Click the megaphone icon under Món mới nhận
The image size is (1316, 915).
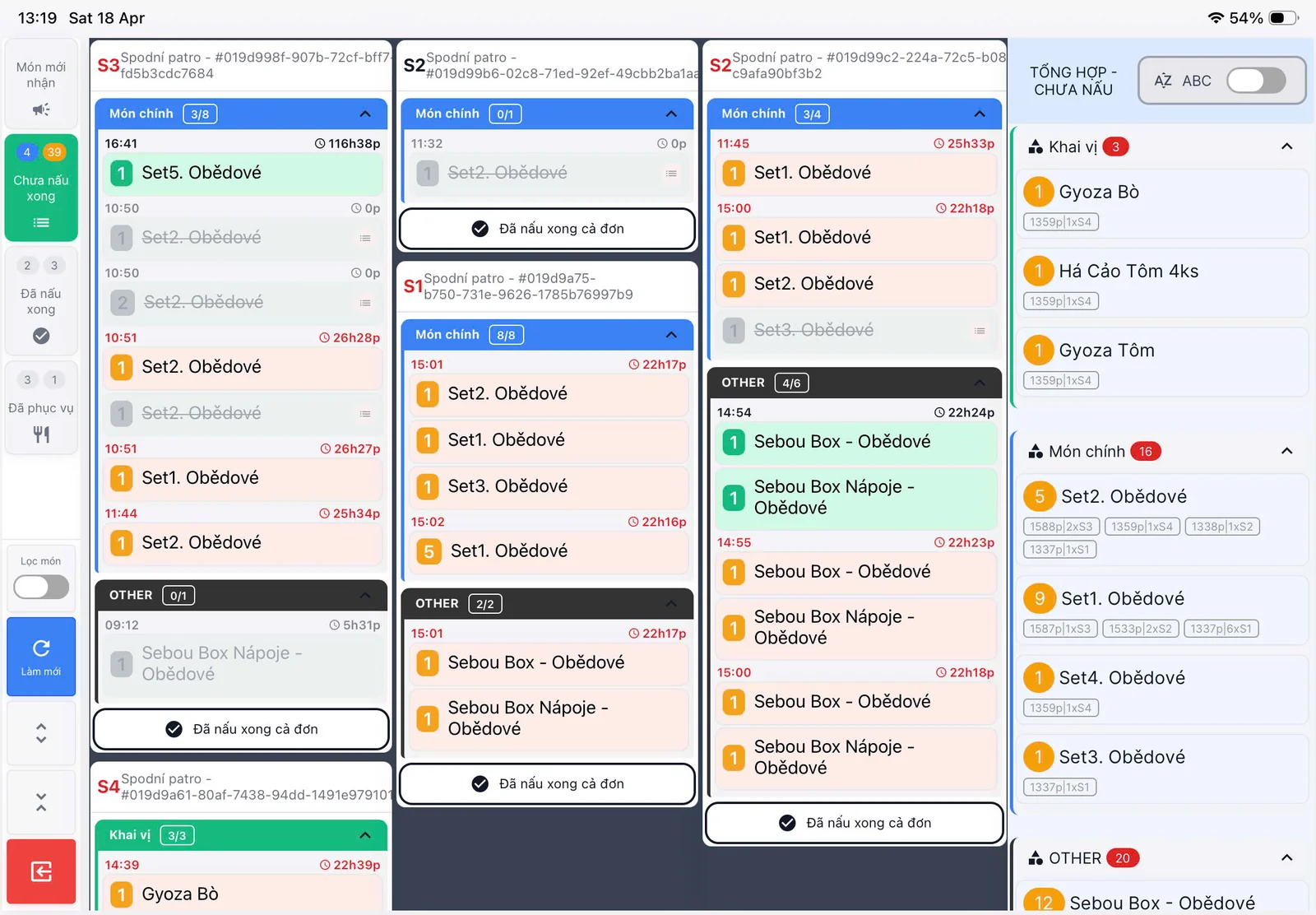click(x=41, y=109)
